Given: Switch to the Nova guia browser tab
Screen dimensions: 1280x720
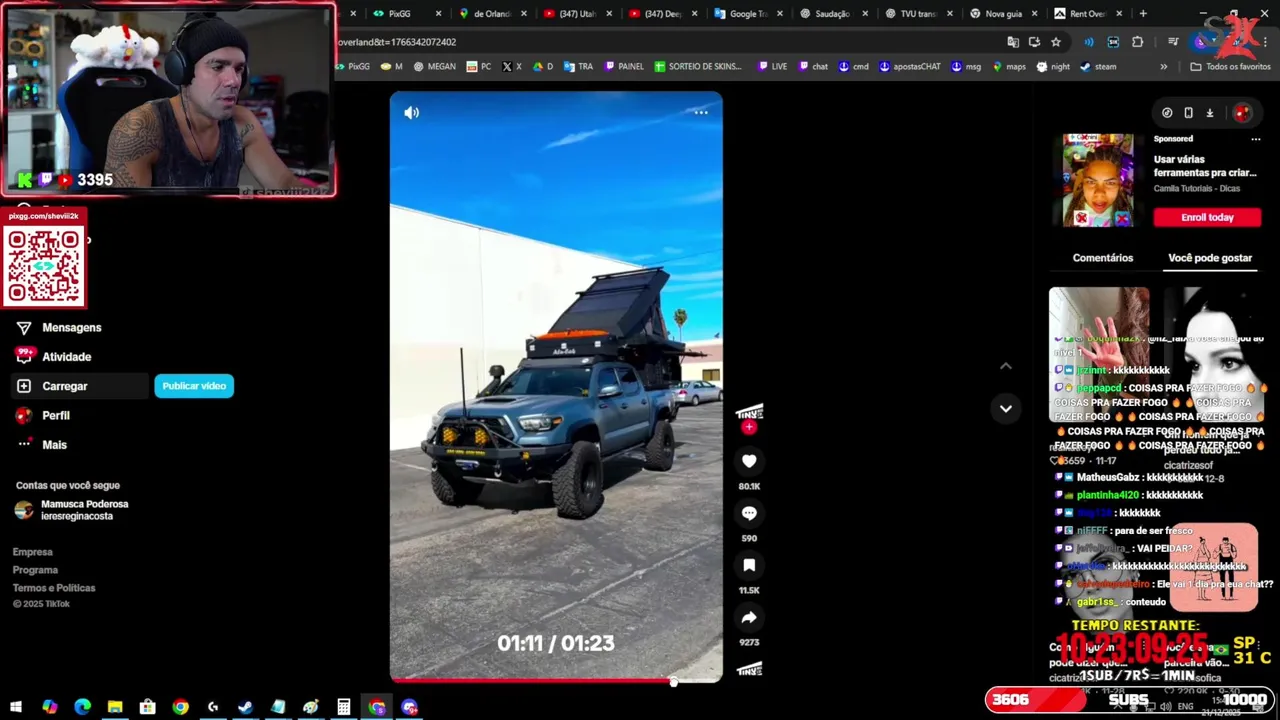Looking at the screenshot, I should (x=1003, y=14).
